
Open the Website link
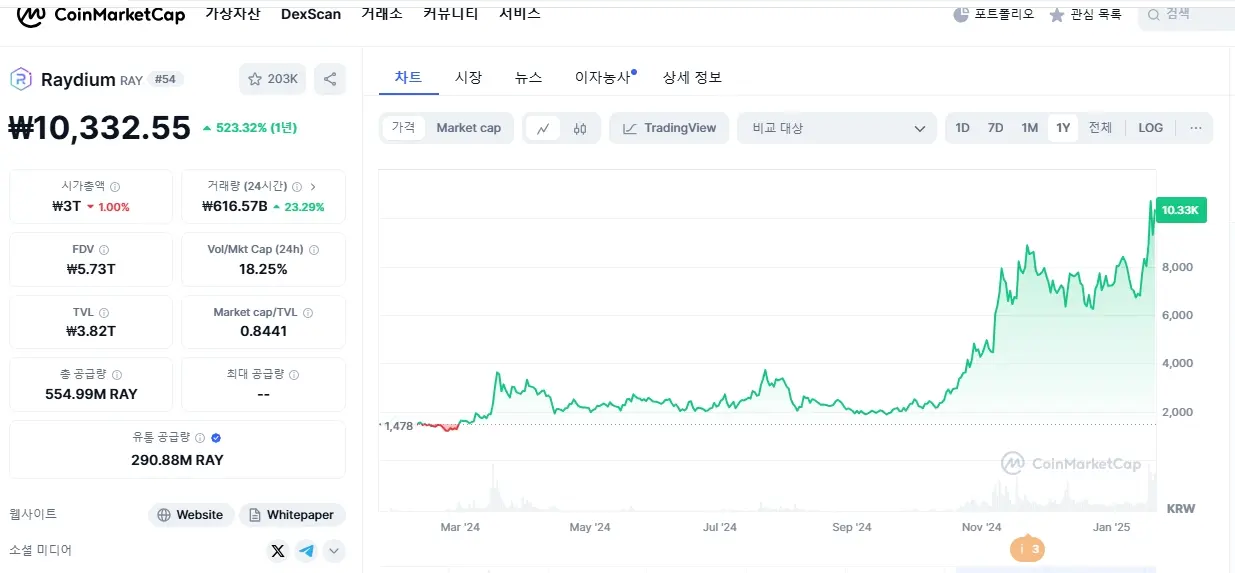191,515
